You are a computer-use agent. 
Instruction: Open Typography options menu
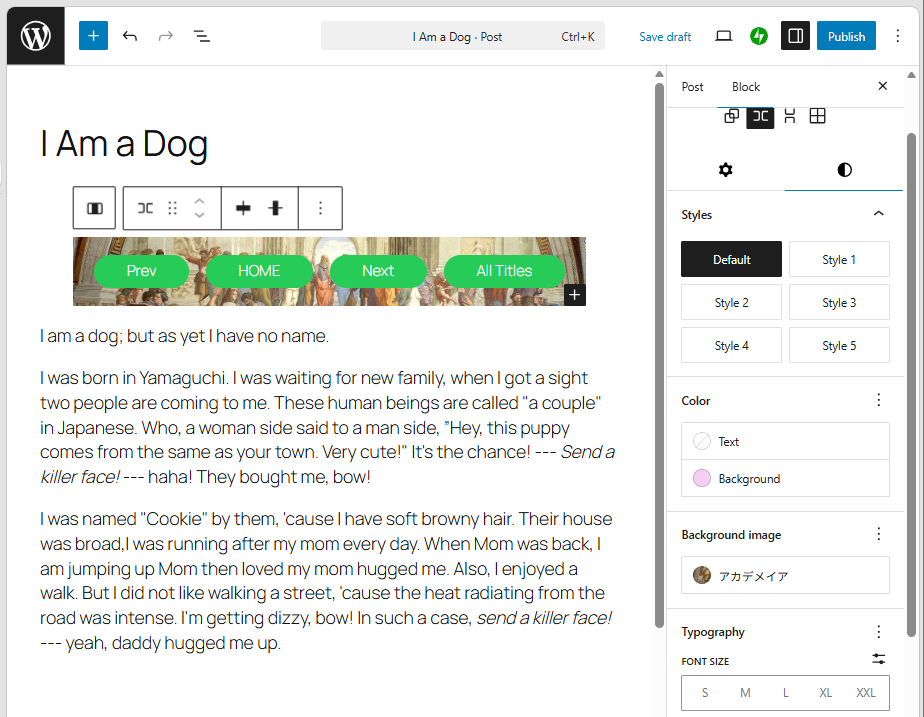pos(878,632)
